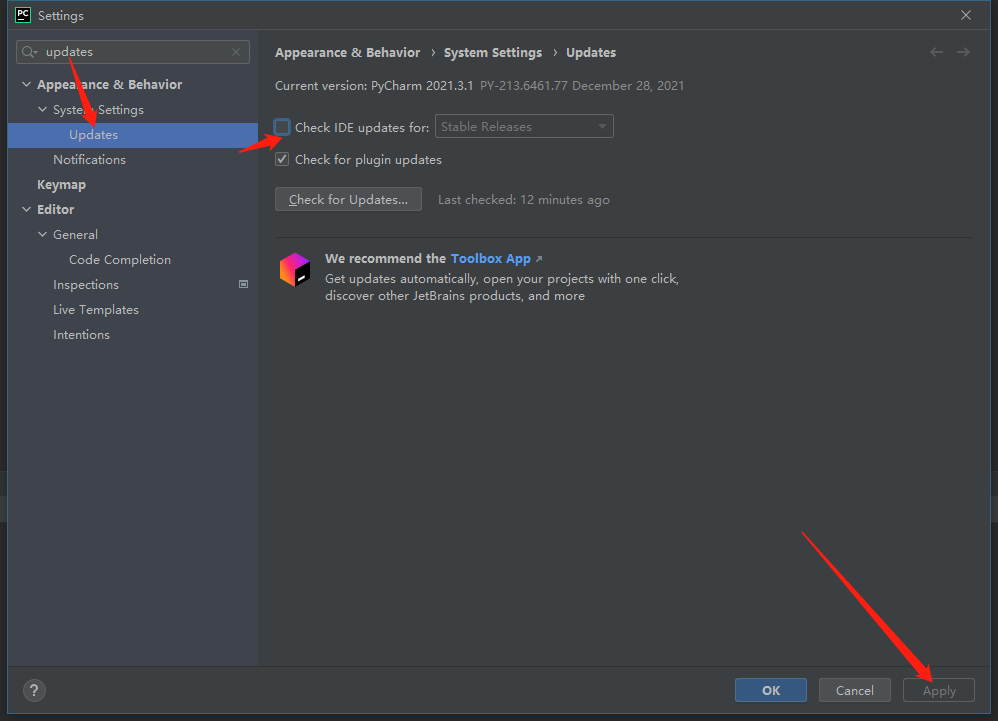Open the Inspections settings page

point(86,284)
